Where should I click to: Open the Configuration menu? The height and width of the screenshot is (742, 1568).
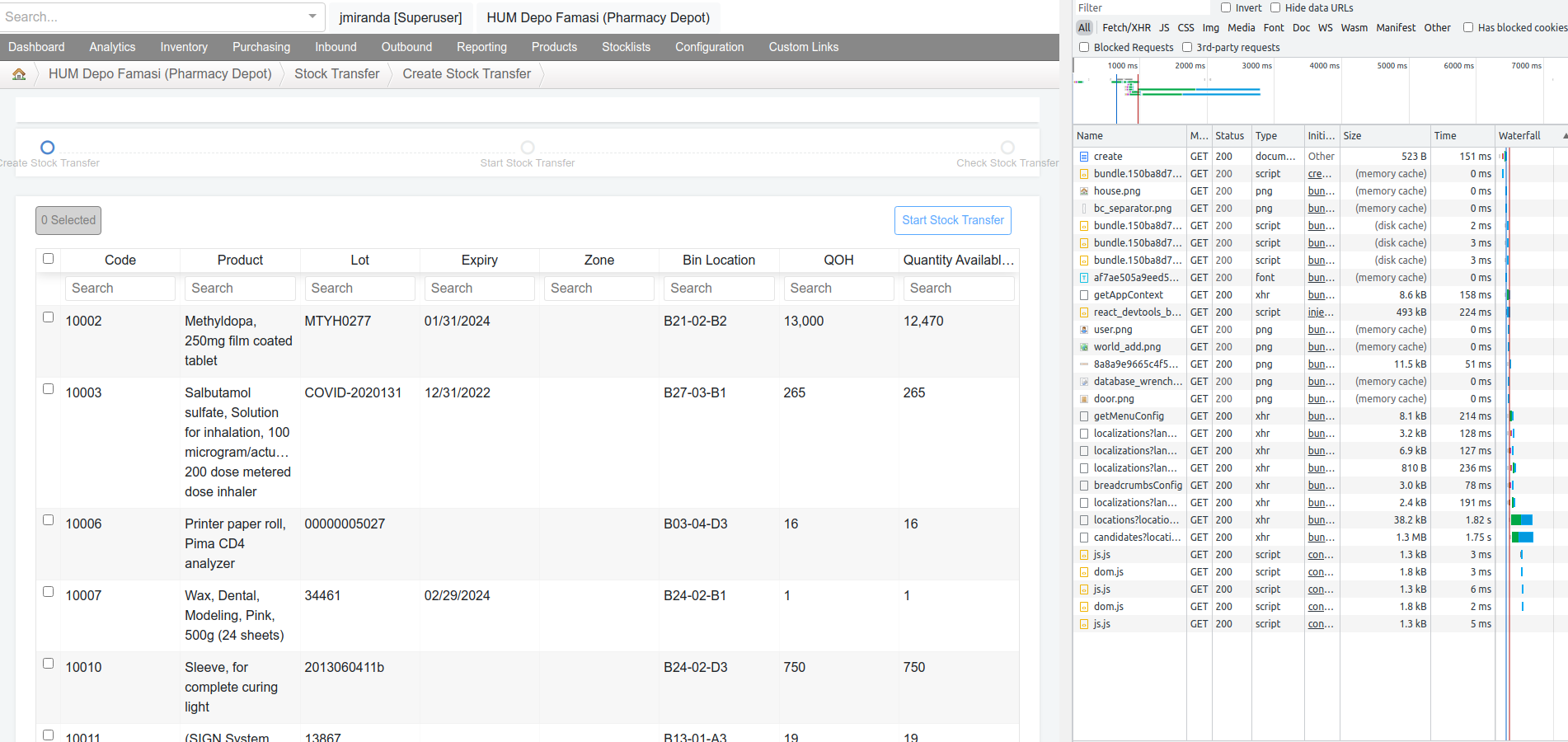click(709, 47)
